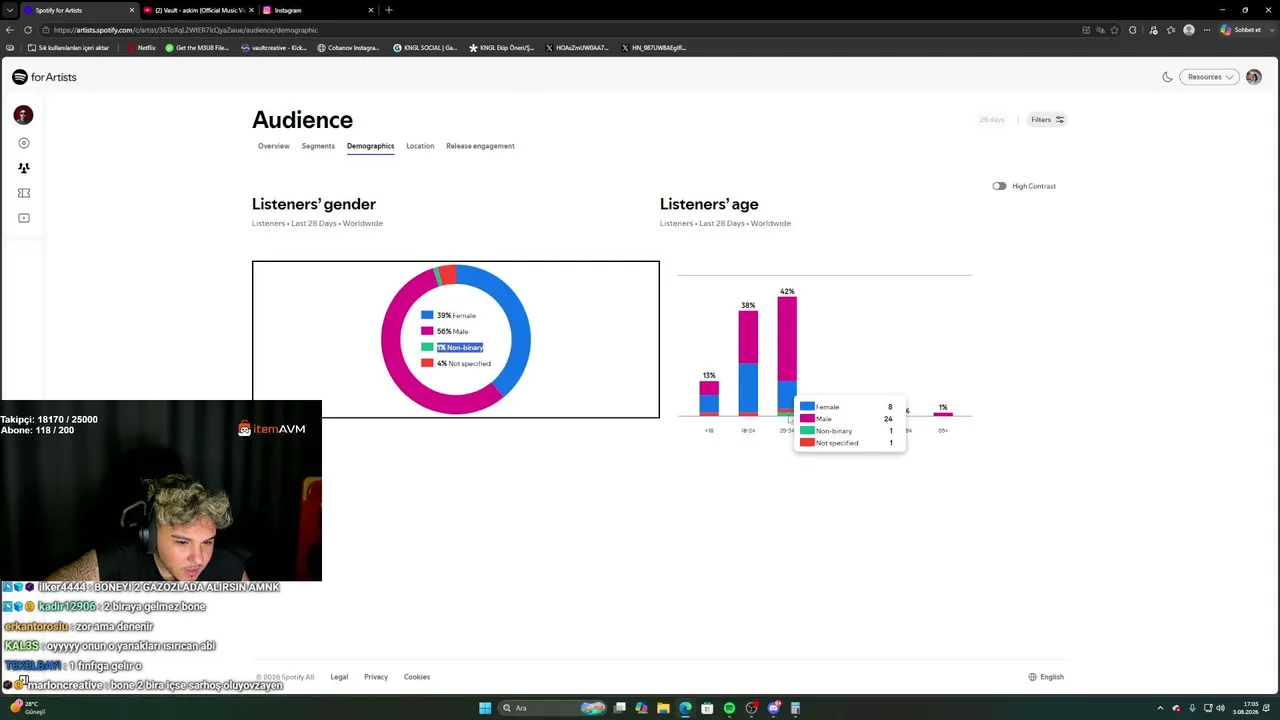The image size is (1280, 720).
Task: Click the Edge browser taskbar icon
Action: click(685, 708)
